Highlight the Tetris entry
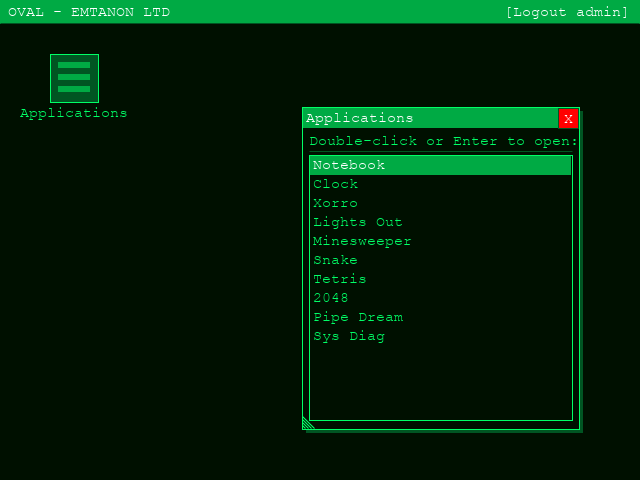This screenshot has width=640, height=480. pos(340,279)
